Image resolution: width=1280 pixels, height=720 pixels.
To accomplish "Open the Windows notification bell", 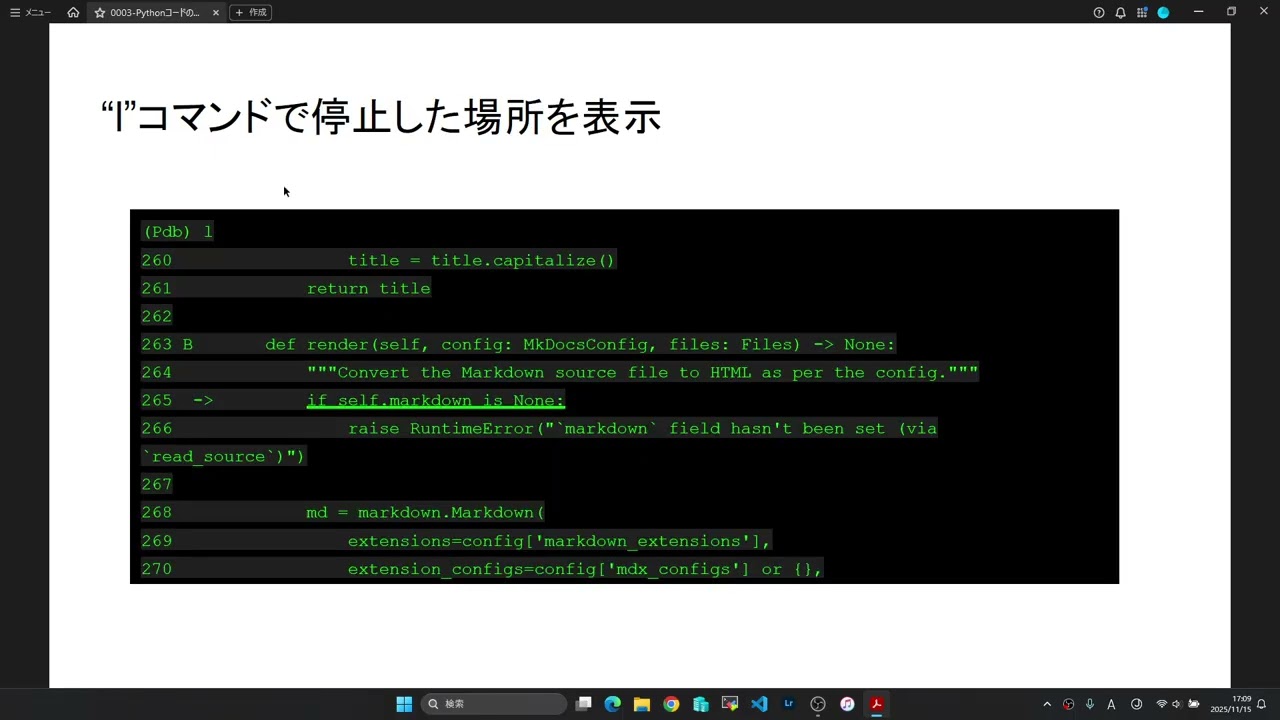I will (x=1262, y=704).
